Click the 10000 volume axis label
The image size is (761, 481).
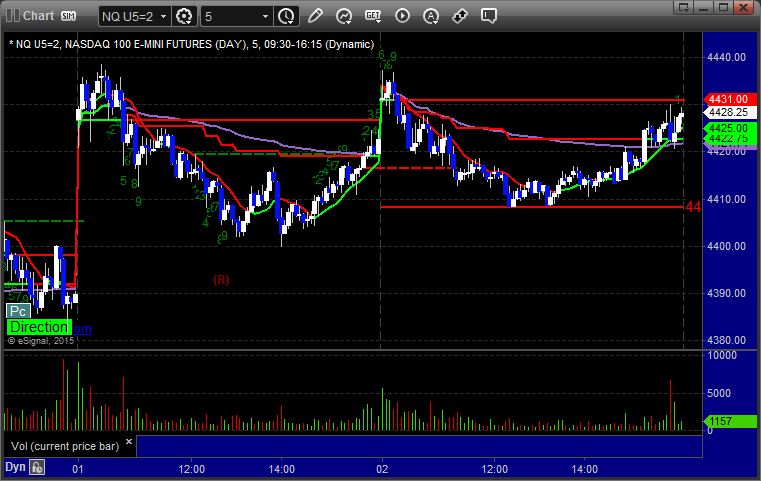point(722,355)
